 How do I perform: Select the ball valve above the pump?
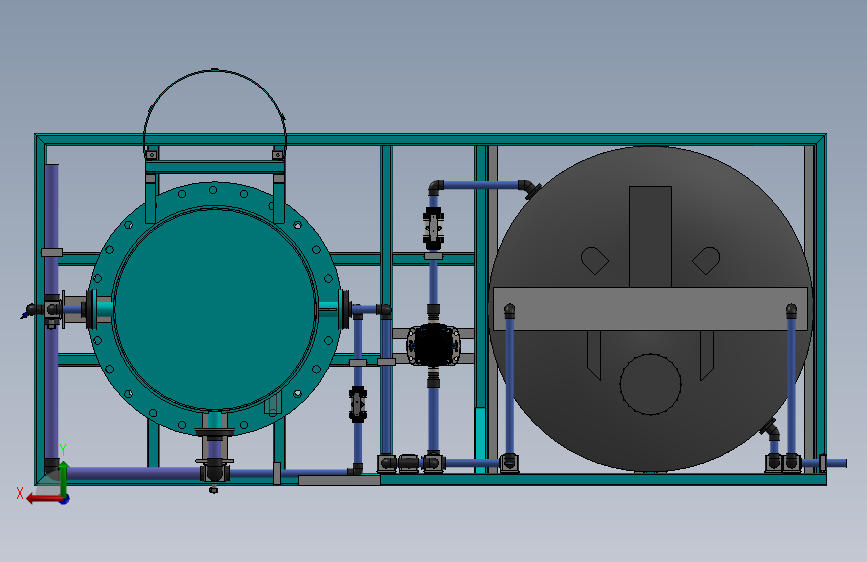click(x=434, y=227)
